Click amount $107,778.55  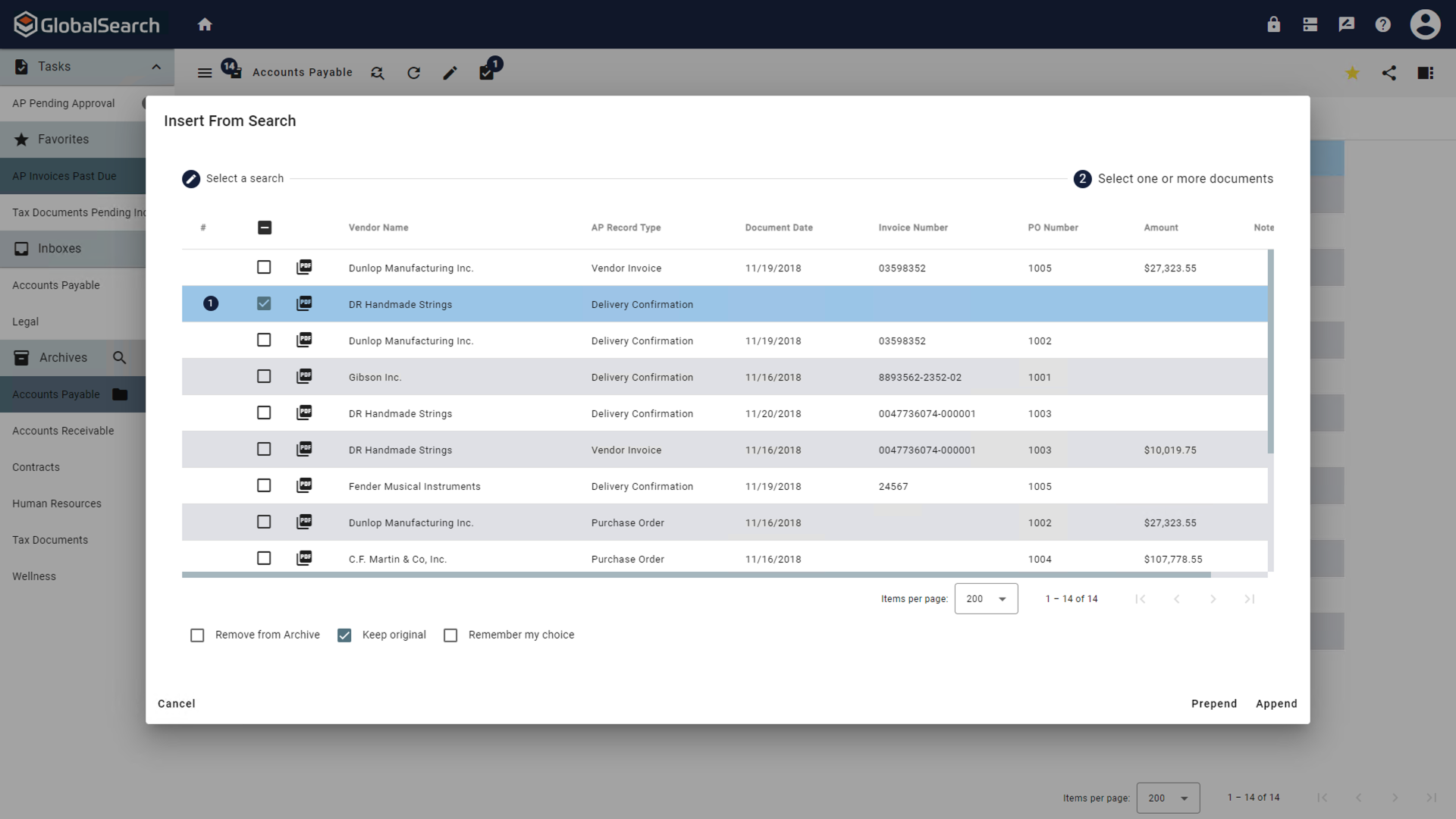click(1173, 560)
